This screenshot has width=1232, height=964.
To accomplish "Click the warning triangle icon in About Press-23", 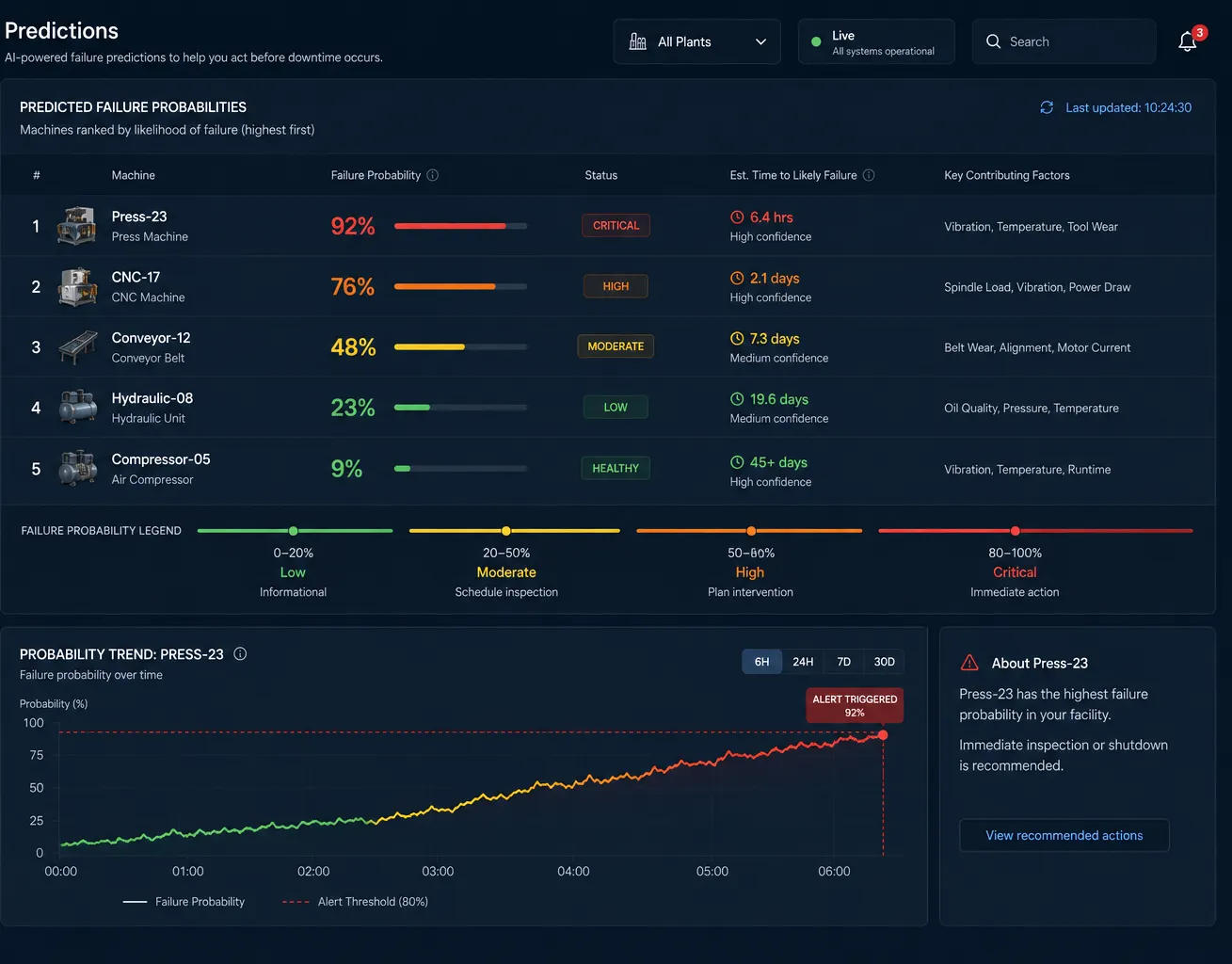I will click(969, 663).
